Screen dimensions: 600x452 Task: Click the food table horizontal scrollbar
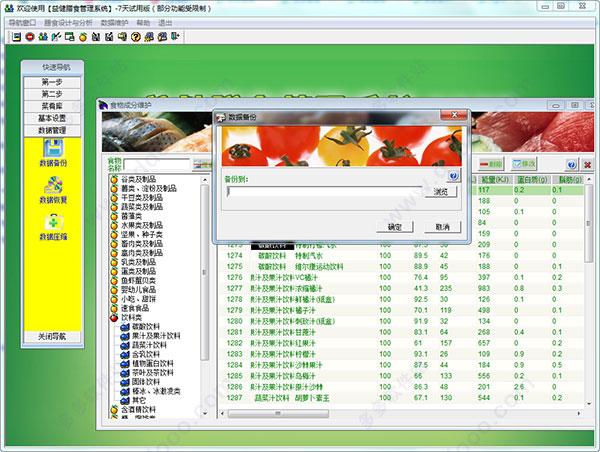[x=400, y=413]
